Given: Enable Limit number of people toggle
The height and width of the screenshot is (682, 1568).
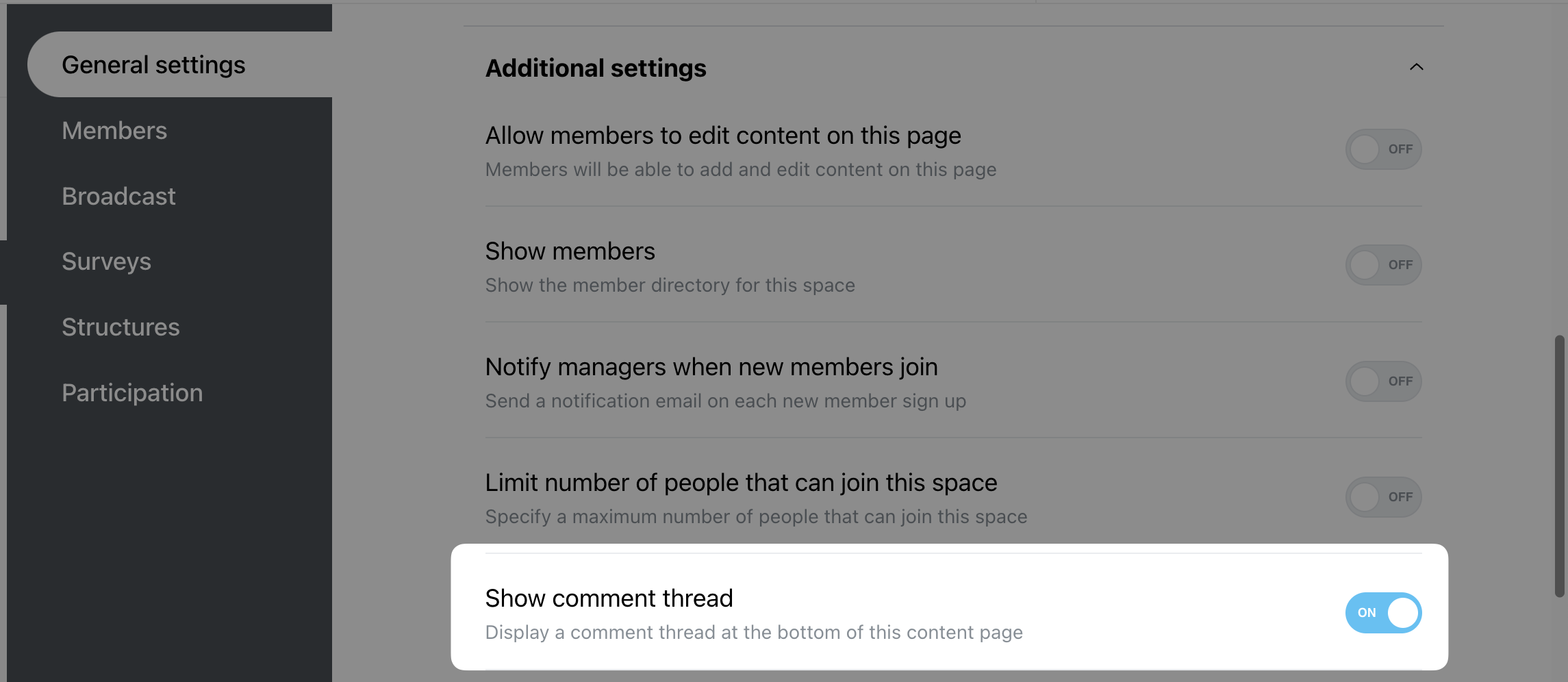Looking at the screenshot, I should click(1383, 497).
